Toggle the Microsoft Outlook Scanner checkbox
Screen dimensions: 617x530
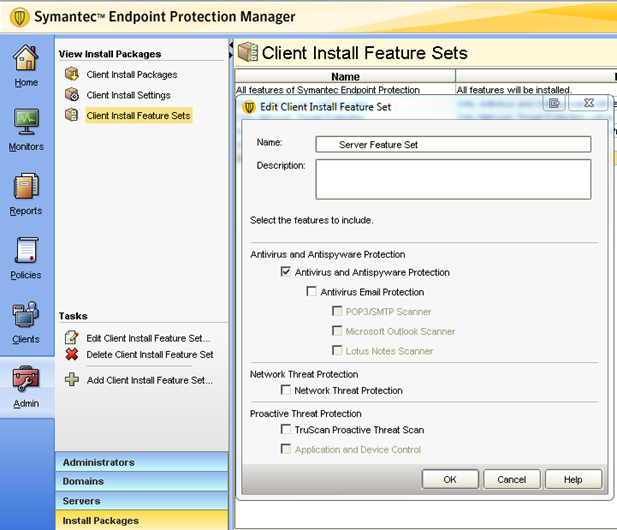[x=337, y=331]
